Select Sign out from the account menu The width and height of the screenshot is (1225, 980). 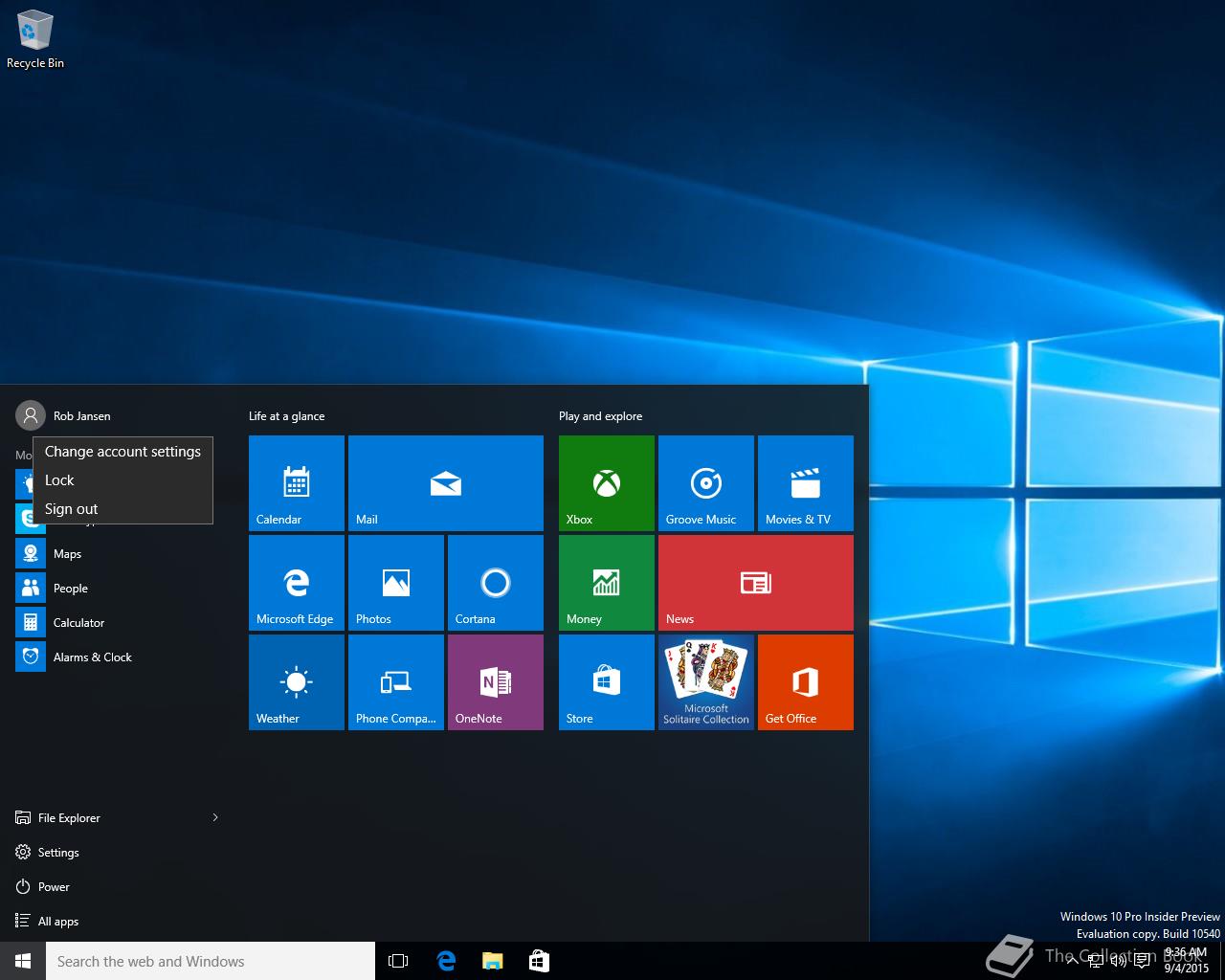point(122,509)
